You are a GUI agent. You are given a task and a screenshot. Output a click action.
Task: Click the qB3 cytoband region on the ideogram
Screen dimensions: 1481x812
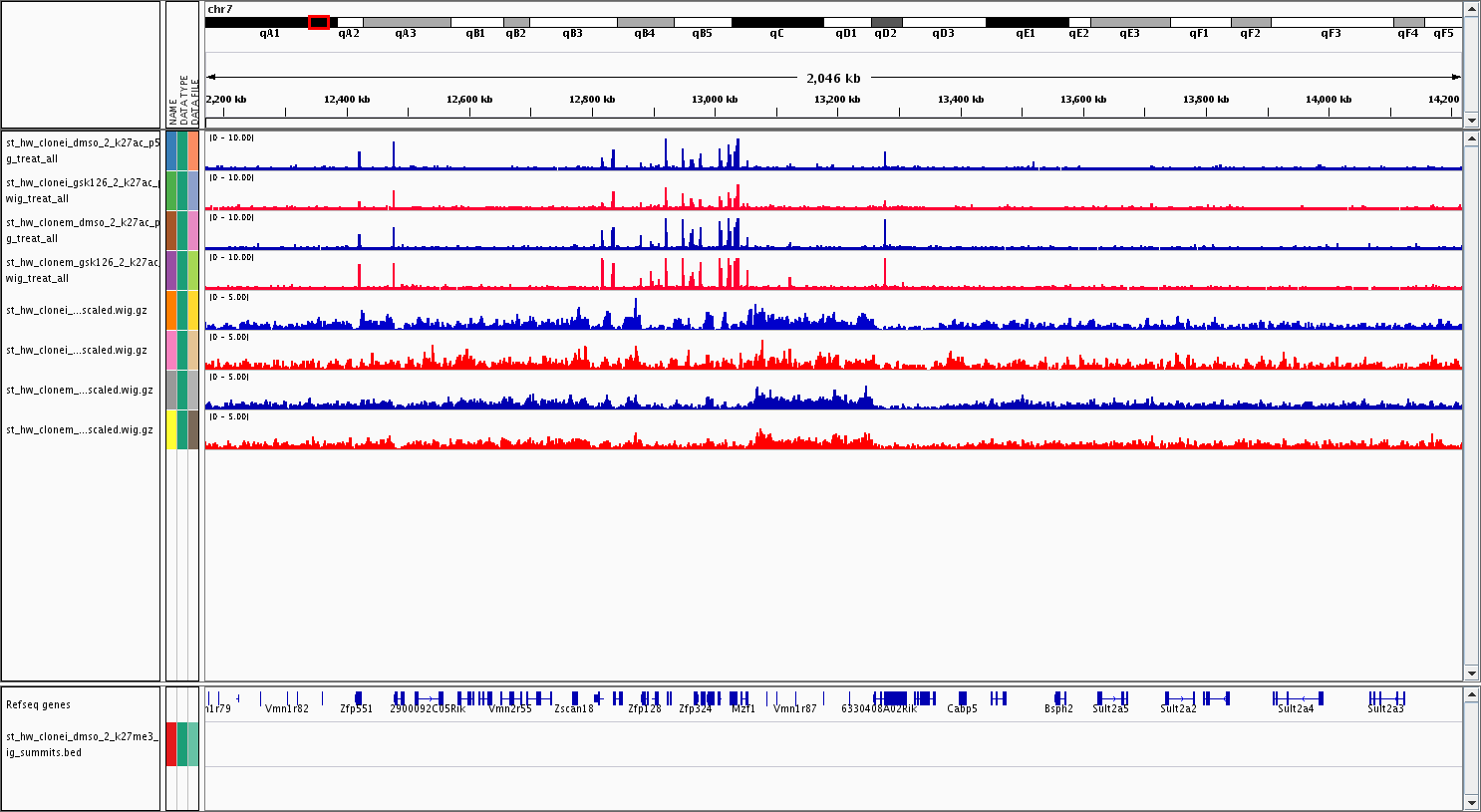click(572, 22)
